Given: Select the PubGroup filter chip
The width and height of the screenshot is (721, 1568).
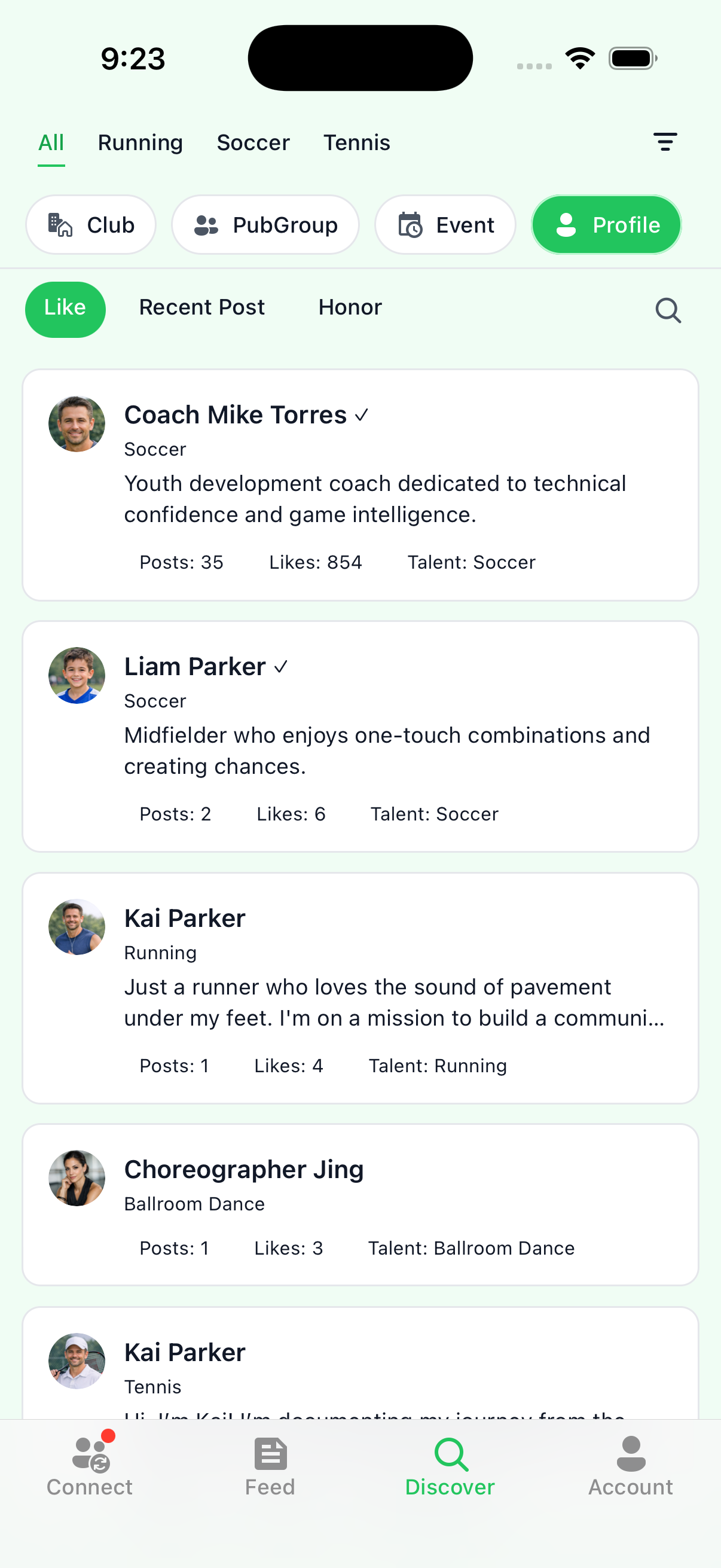Looking at the screenshot, I should 265,225.
